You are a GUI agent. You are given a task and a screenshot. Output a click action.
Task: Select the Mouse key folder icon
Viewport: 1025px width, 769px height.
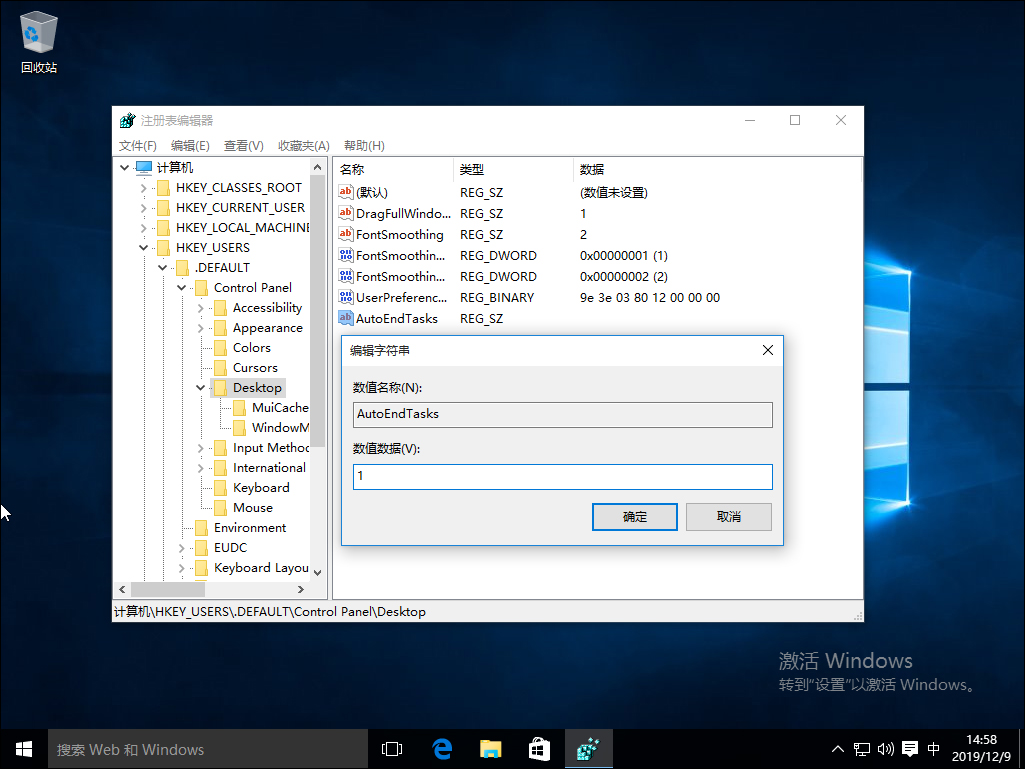[219, 507]
